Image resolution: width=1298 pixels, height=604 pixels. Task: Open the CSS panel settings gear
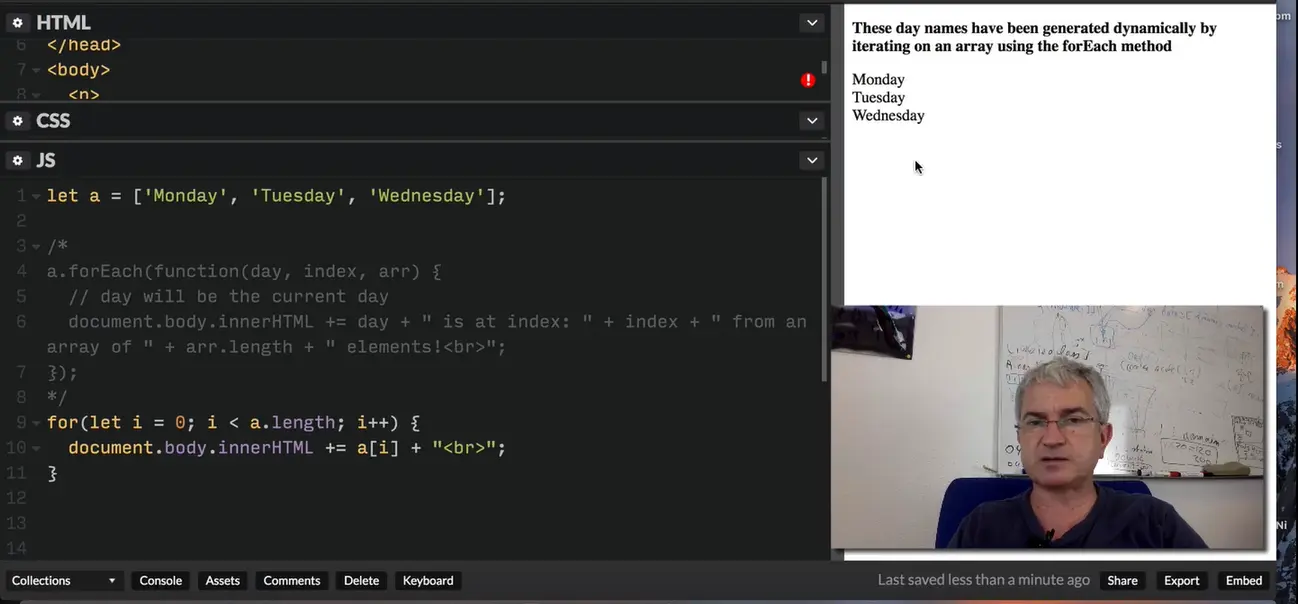[17, 121]
